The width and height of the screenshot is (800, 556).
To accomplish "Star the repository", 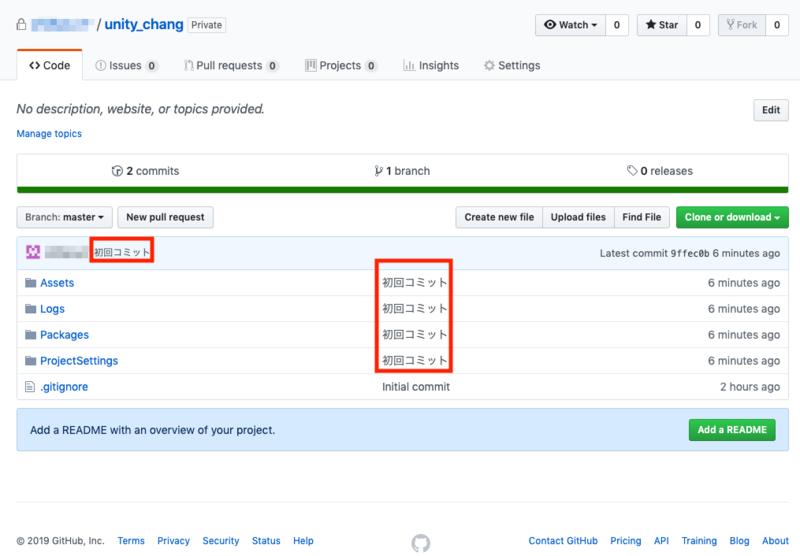I will pos(662,25).
